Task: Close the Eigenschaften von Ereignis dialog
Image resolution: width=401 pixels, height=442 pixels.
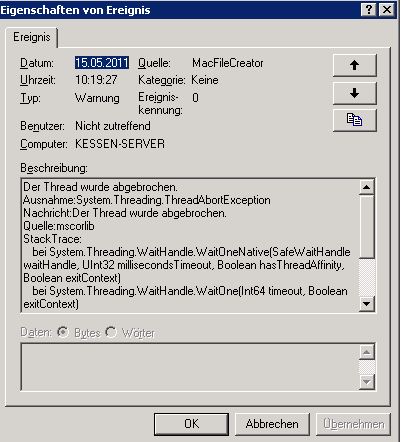Action: click(387, 10)
